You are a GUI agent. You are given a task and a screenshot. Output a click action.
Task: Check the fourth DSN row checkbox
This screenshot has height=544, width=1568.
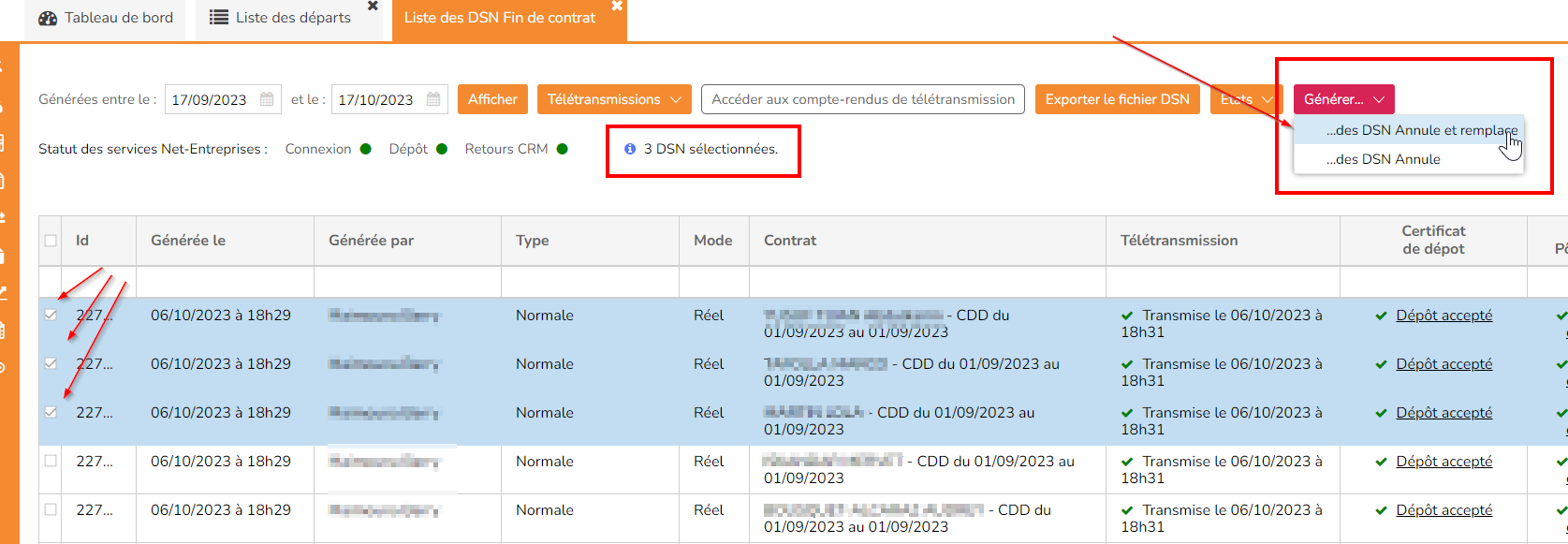click(x=51, y=462)
